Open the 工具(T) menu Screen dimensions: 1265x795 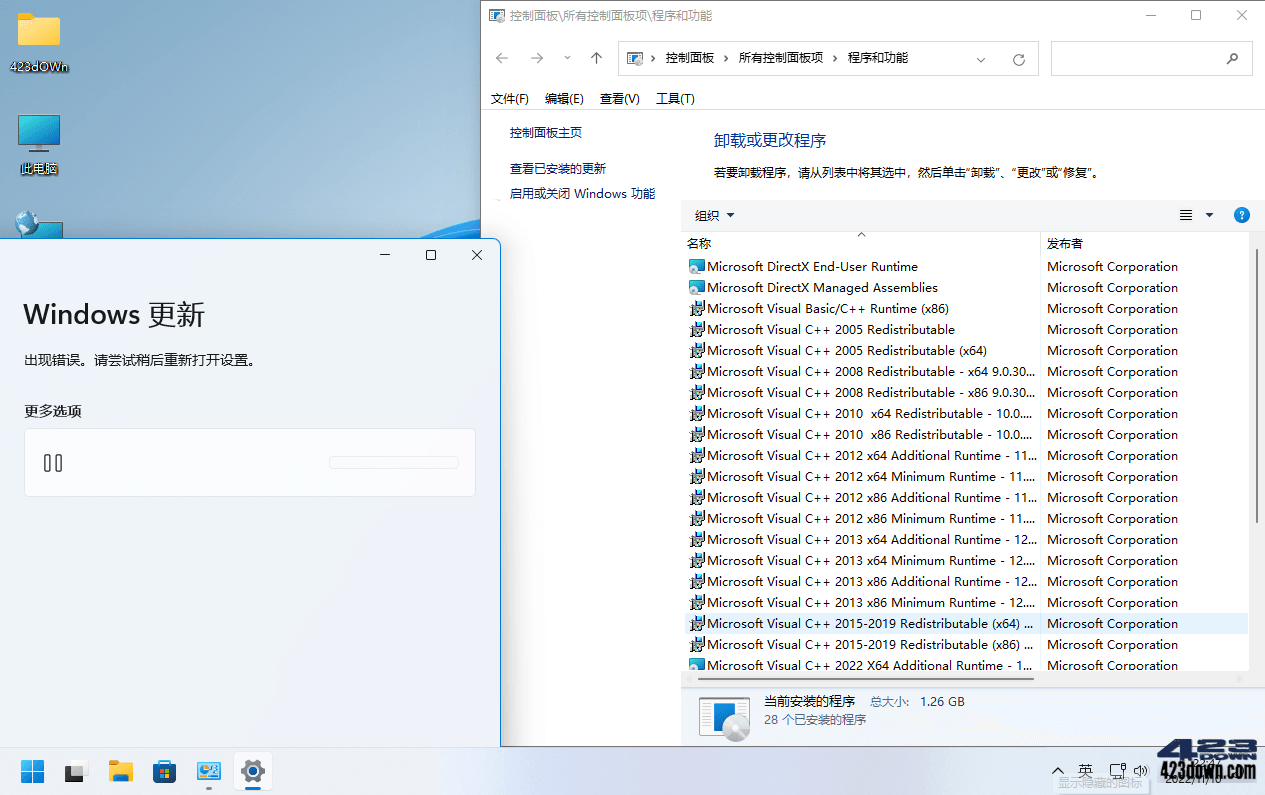click(675, 98)
